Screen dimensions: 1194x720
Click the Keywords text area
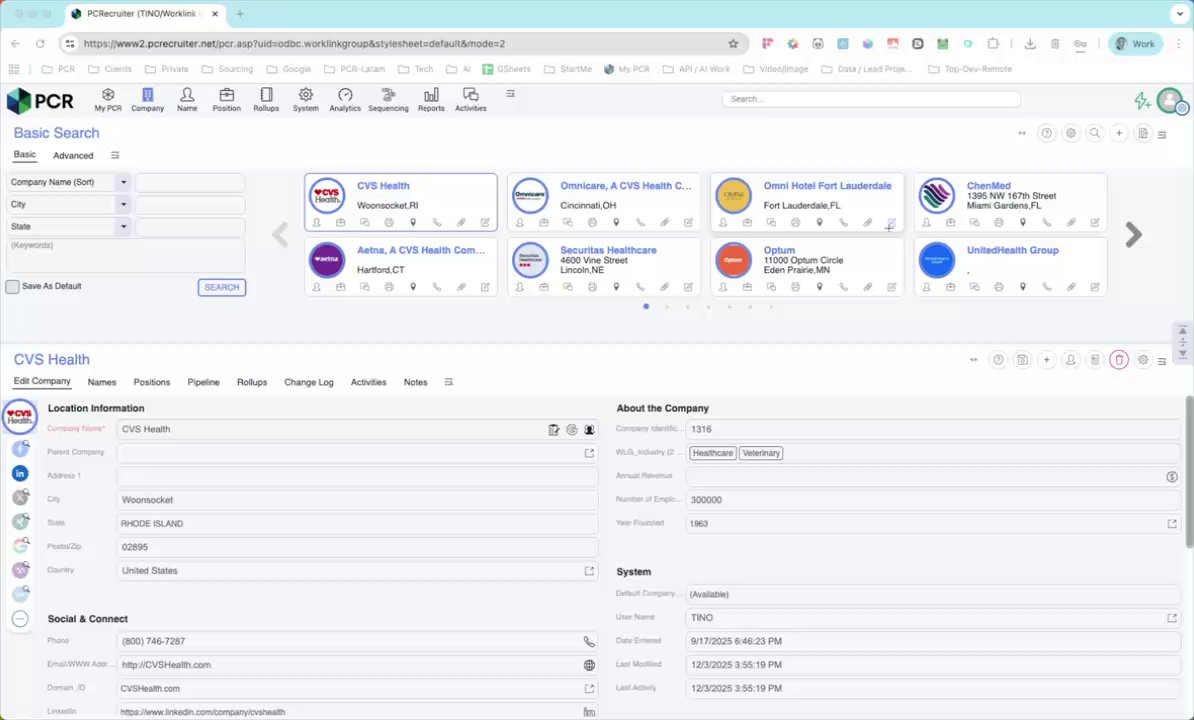(126, 256)
